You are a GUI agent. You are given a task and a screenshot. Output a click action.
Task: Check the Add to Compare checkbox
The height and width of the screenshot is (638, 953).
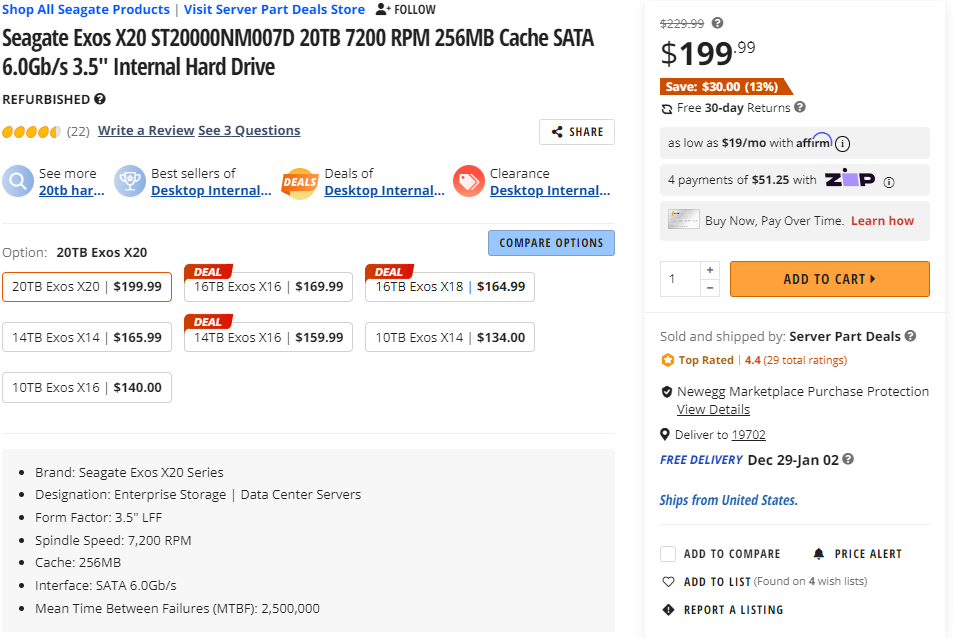pyautogui.click(x=668, y=553)
